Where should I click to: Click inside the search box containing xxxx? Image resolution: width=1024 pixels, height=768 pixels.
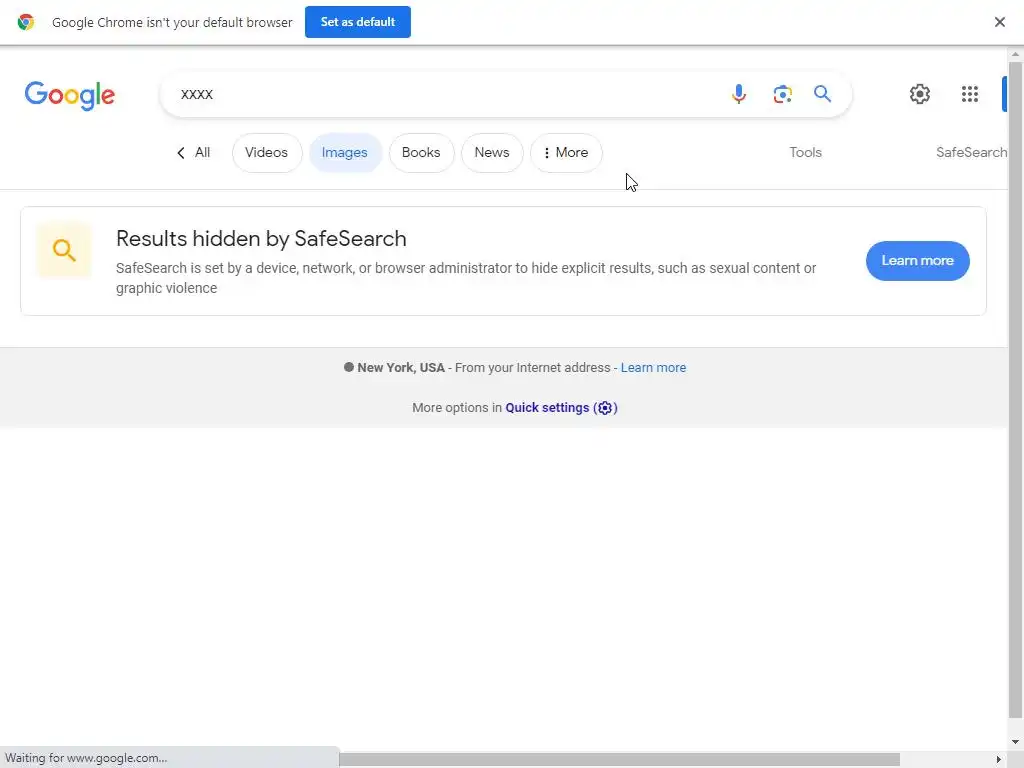point(440,94)
